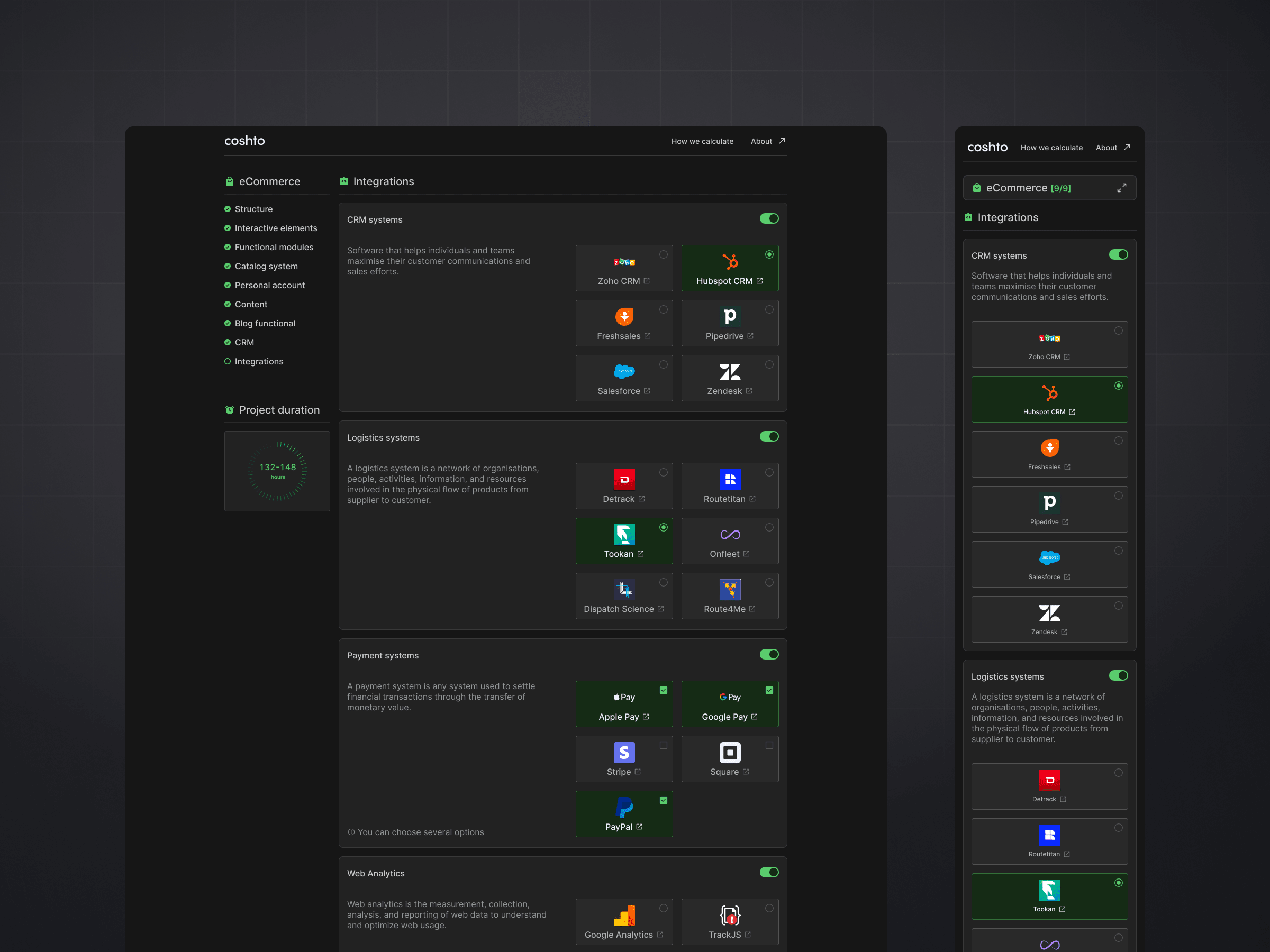Click Square external link icon
The width and height of the screenshot is (1270, 952).
tap(746, 772)
